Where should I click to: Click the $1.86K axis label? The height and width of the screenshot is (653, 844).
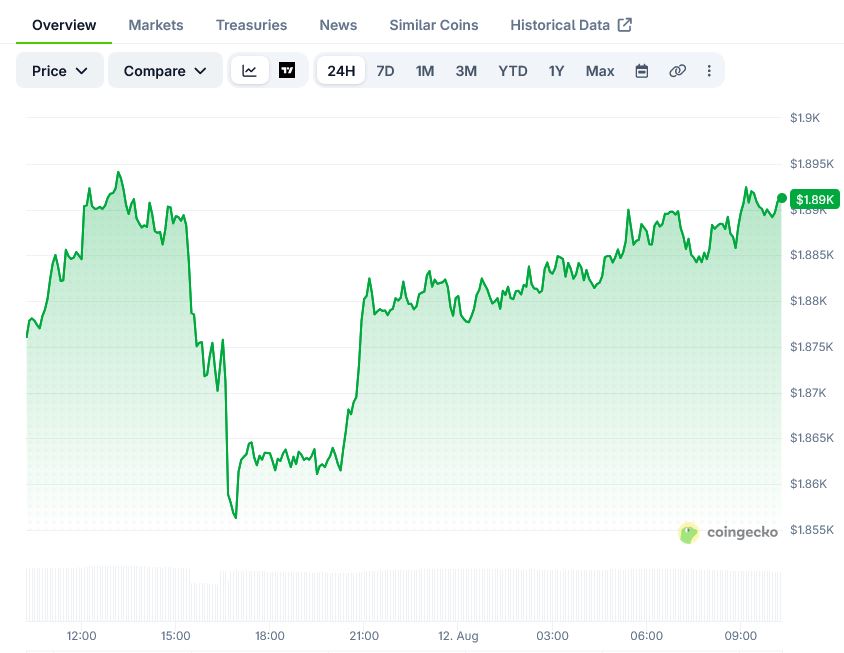coord(808,484)
